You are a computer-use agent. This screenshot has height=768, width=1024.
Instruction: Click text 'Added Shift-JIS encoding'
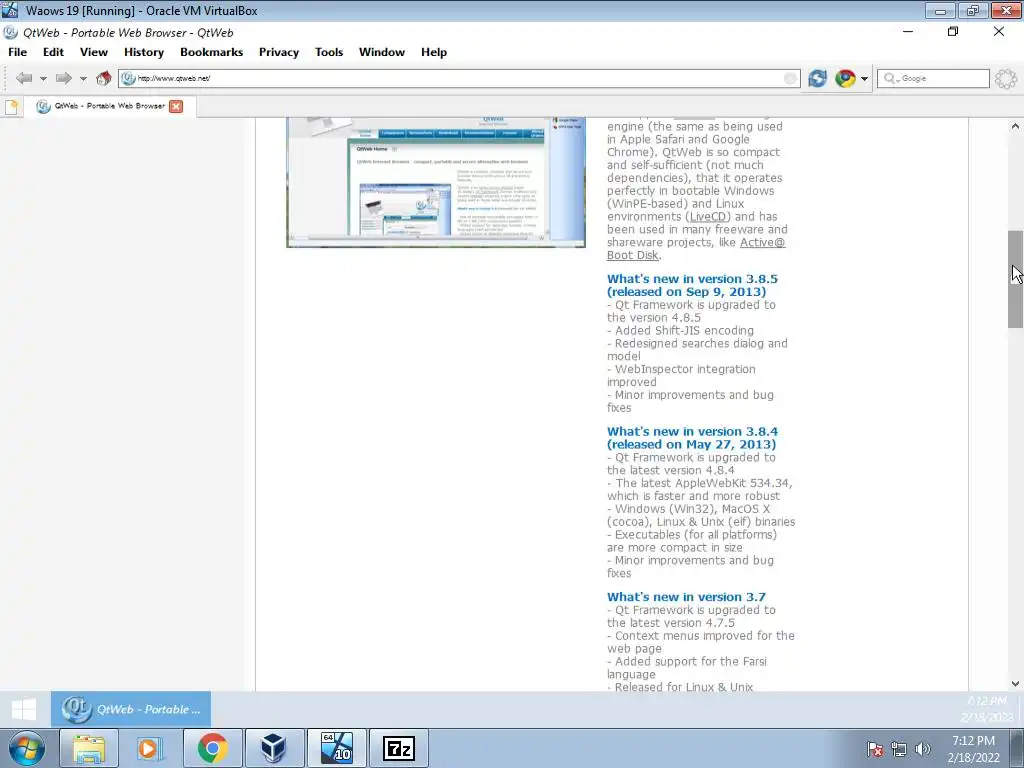684,330
